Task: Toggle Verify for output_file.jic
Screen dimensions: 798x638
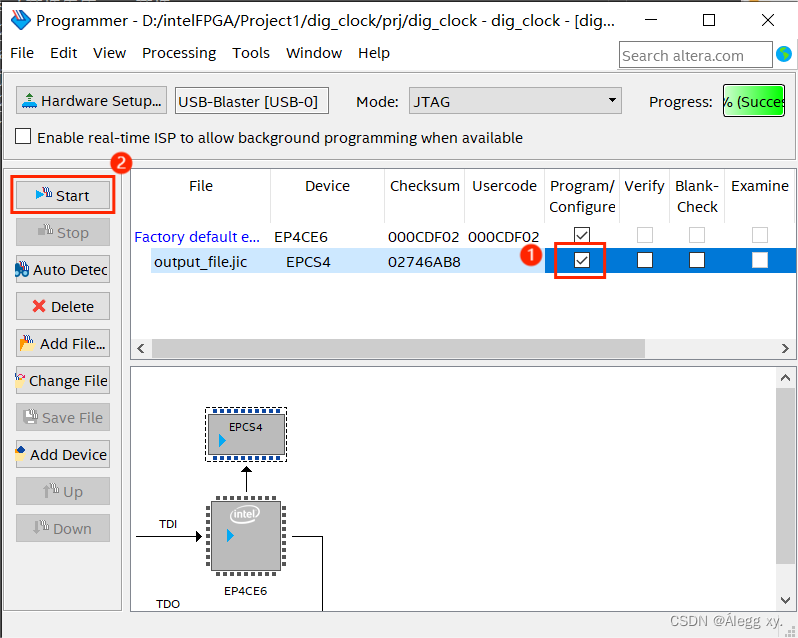Action: tap(645, 260)
